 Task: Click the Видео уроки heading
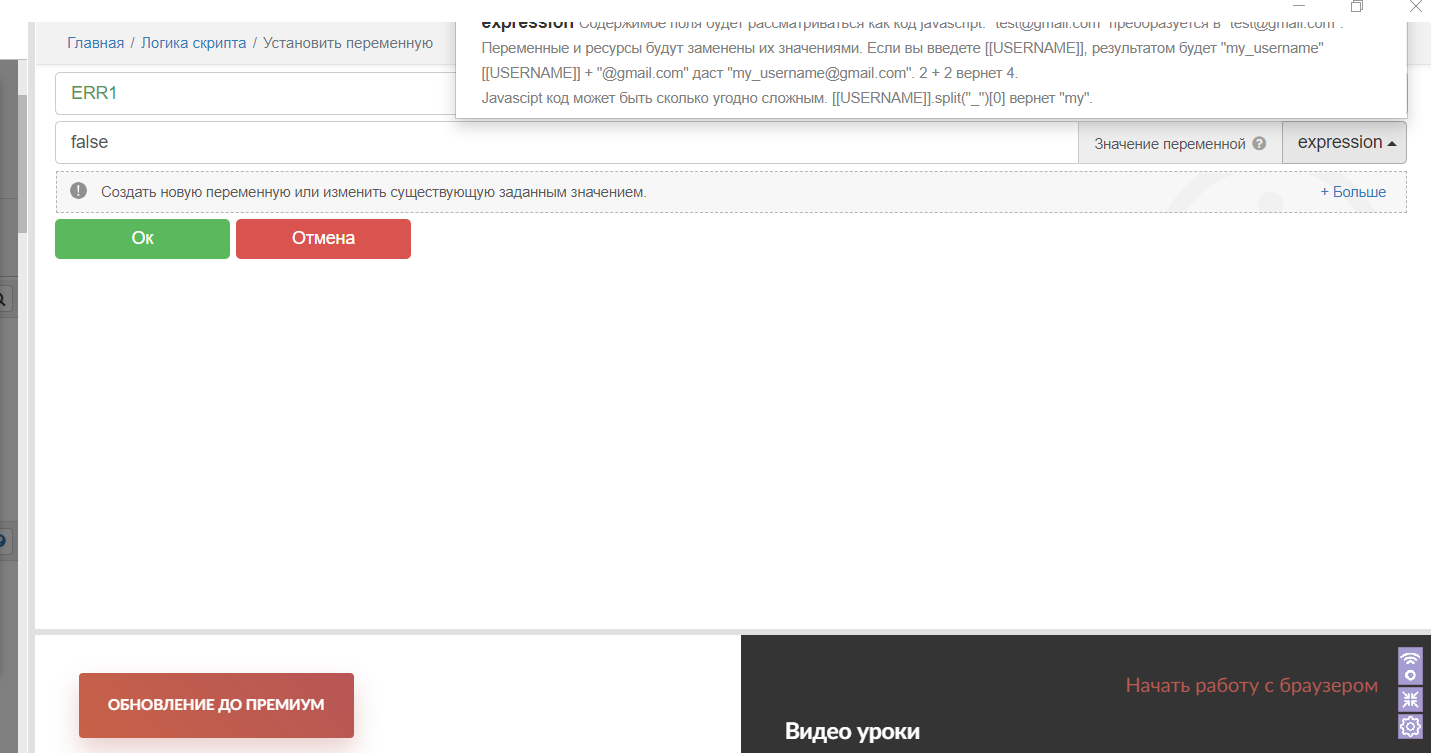[x=851, y=731]
